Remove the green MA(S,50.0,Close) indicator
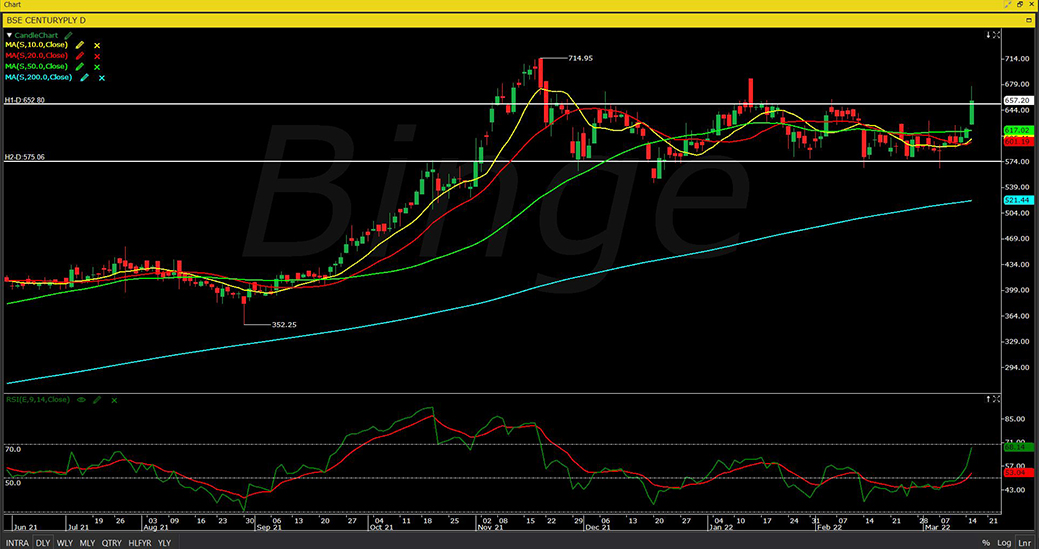This screenshot has width=1039, height=549. pos(97,67)
